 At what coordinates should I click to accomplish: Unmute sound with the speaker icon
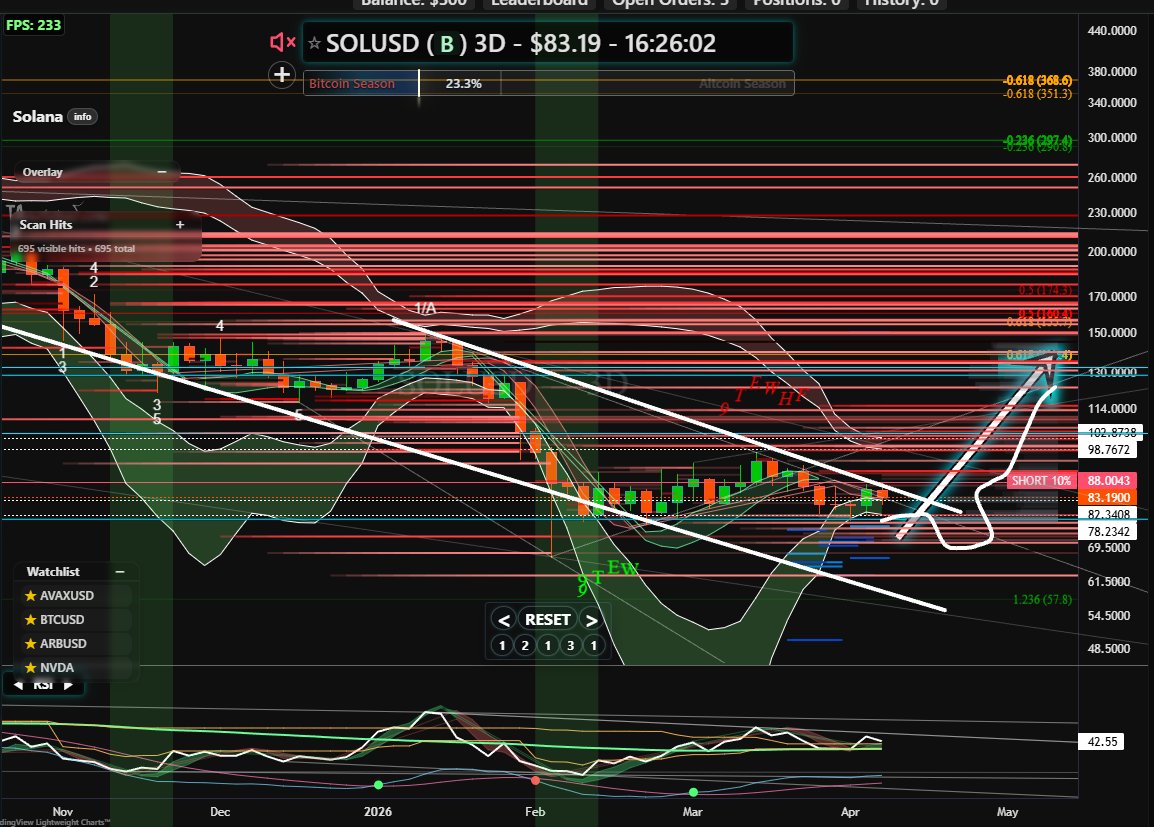click(282, 42)
